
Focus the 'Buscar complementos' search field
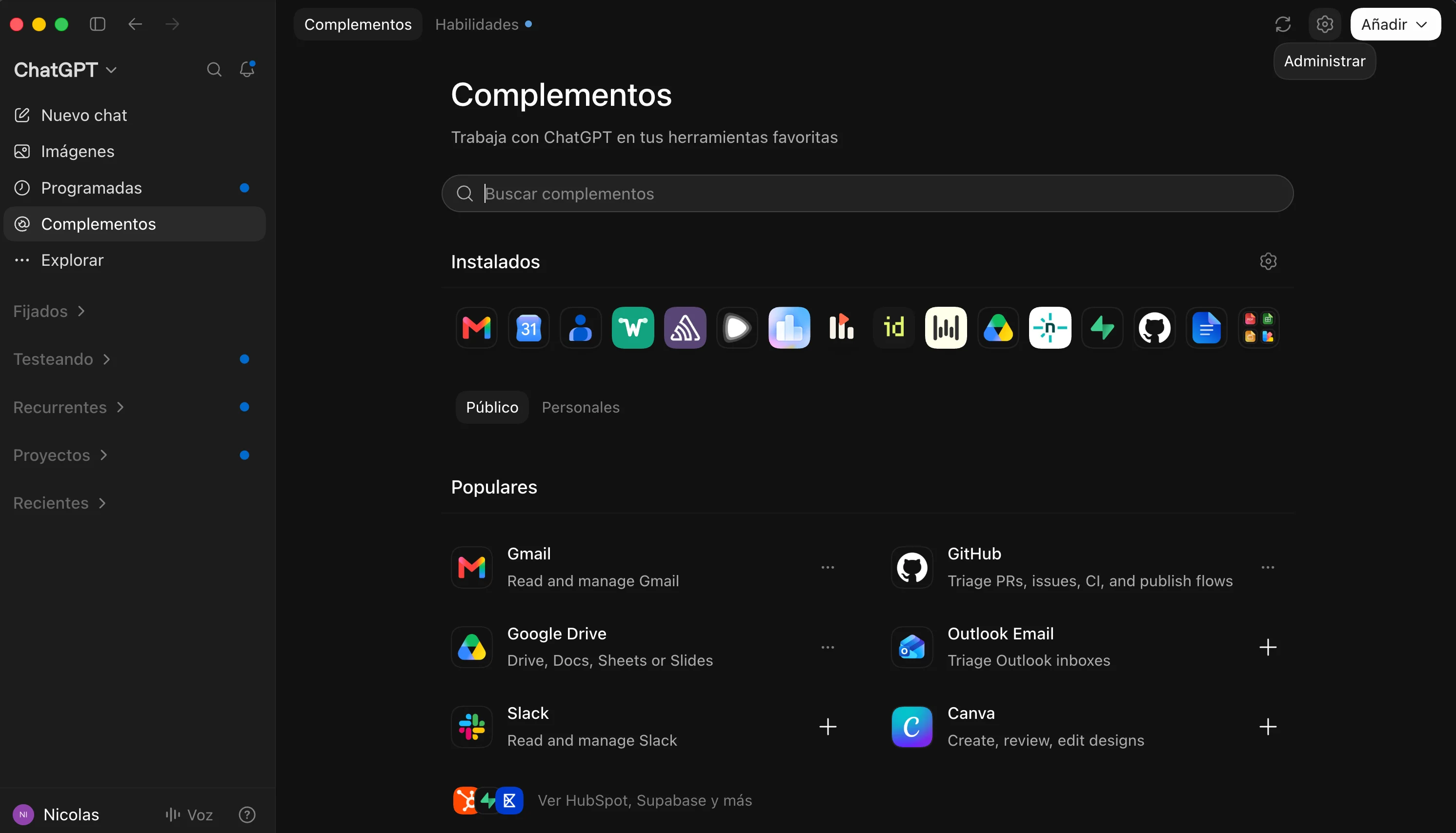point(867,193)
